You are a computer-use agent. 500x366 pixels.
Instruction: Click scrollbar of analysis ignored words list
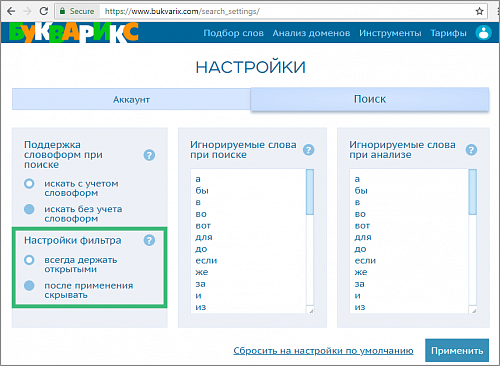(x=472, y=192)
